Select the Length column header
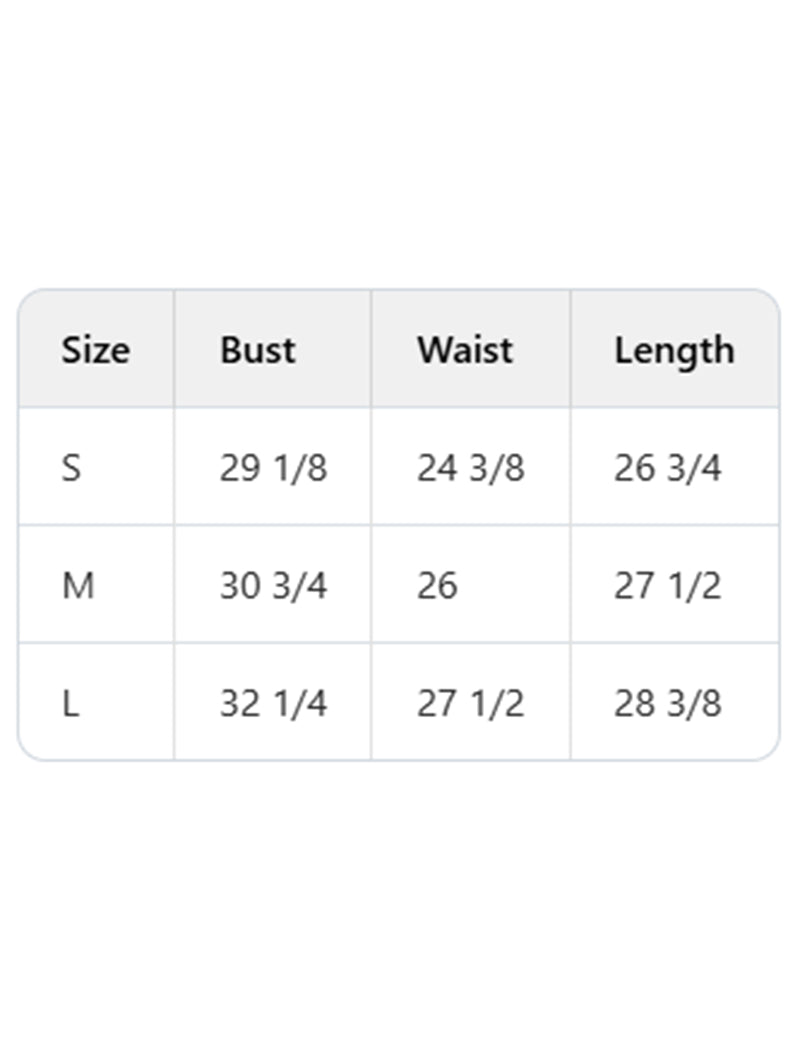This screenshot has width=800, height=1050. (x=674, y=350)
